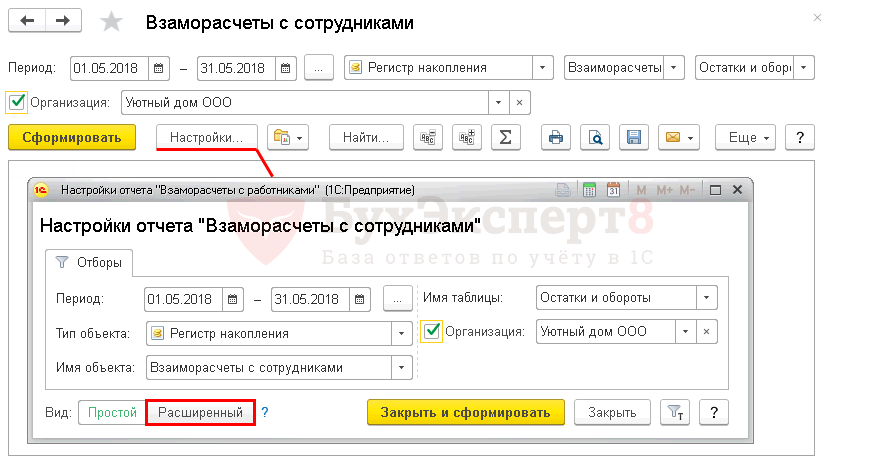Click the calculator icon in settings title bar
Screen dimensions: 879x462
click(x=589, y=190)
